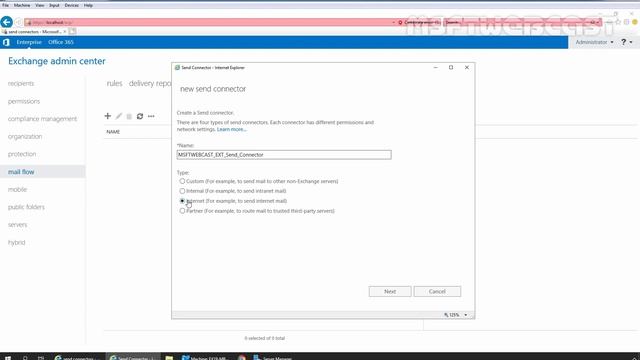Go to mobile in the sidebar
Viewport: 640px width, 360px height.
(x=17, y=189)
